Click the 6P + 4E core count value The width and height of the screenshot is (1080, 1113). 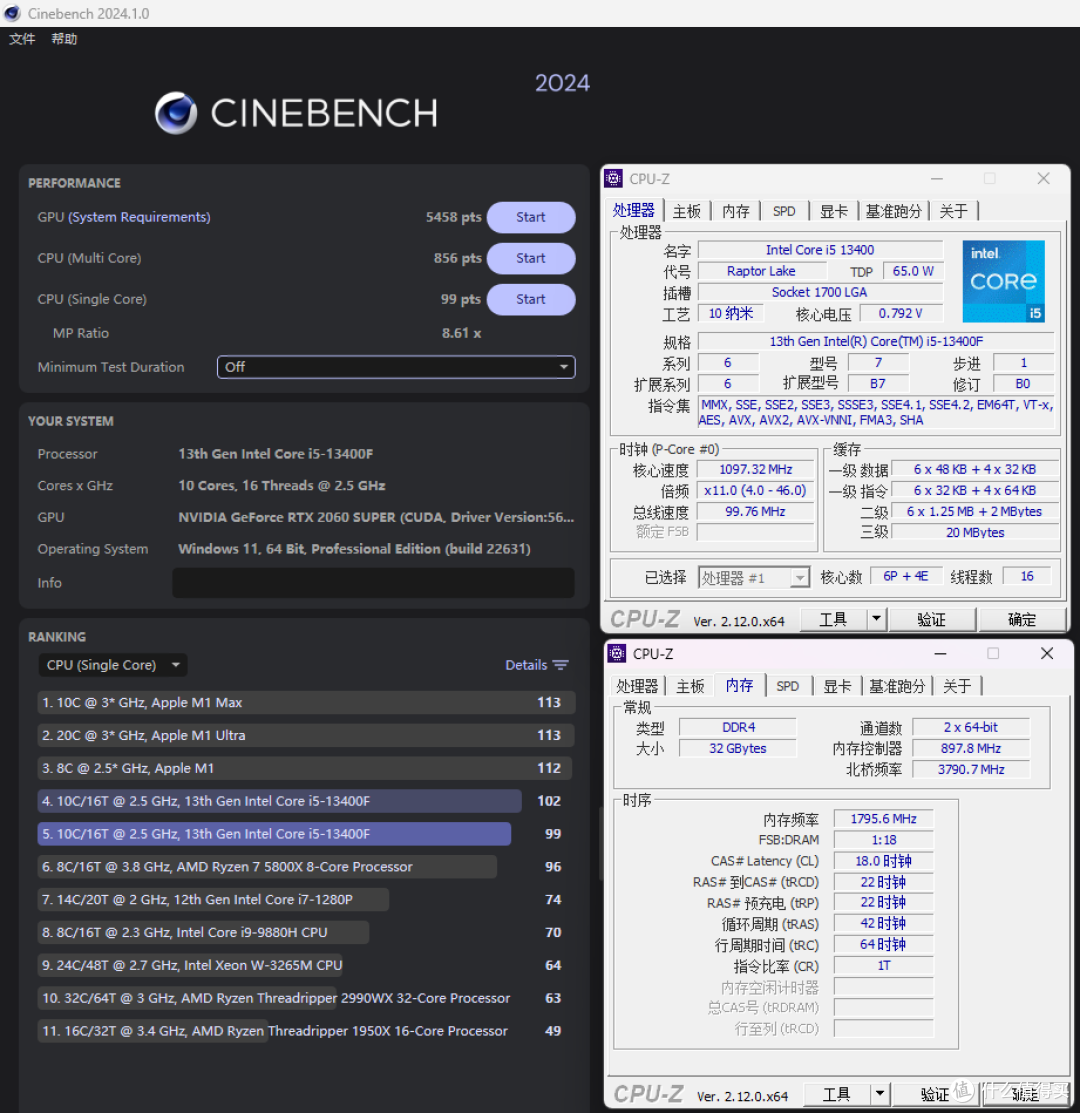click(x=905, y=576)
